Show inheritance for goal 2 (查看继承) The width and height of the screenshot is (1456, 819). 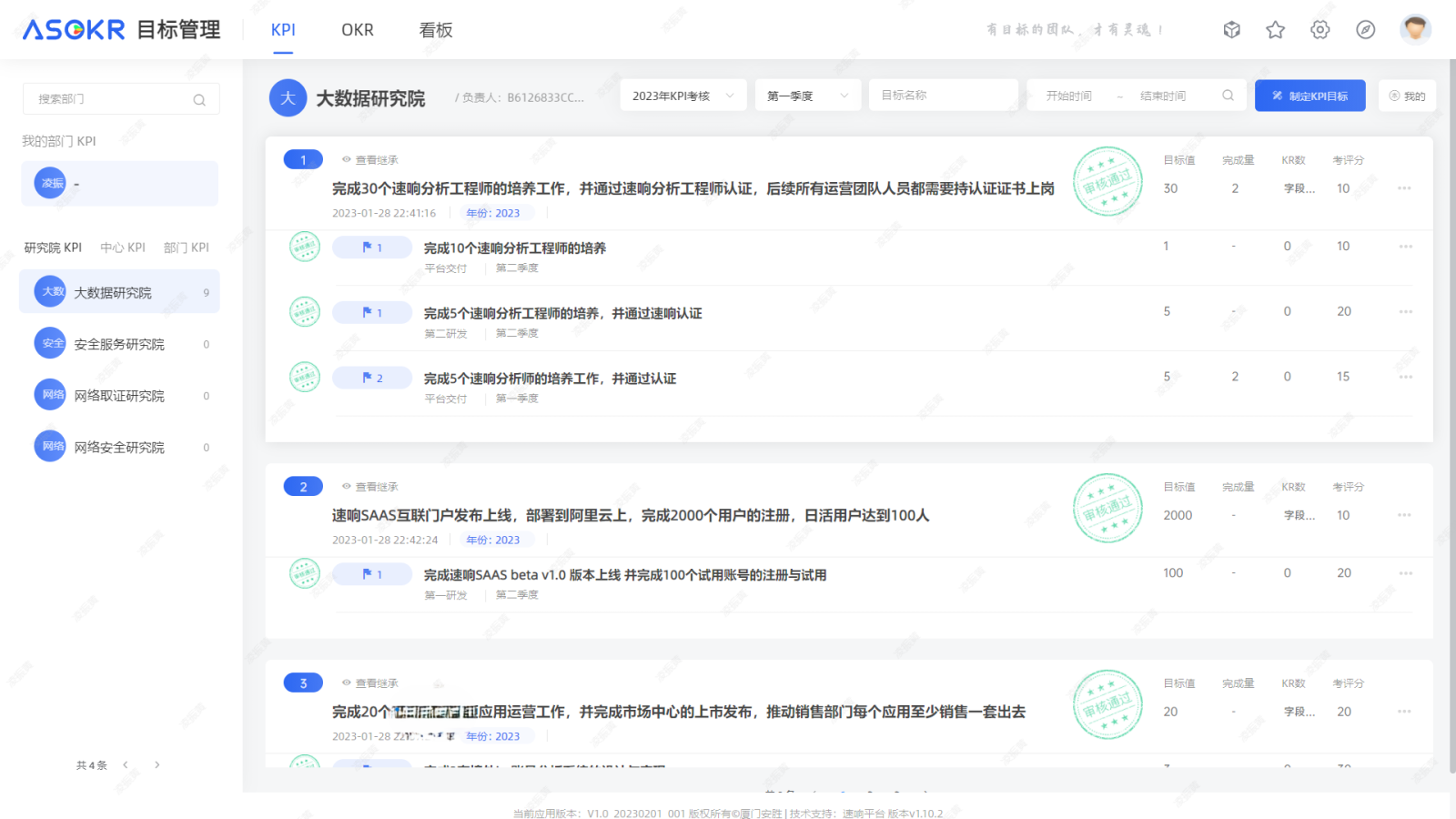pyautogui.click(x=370, y=487)
